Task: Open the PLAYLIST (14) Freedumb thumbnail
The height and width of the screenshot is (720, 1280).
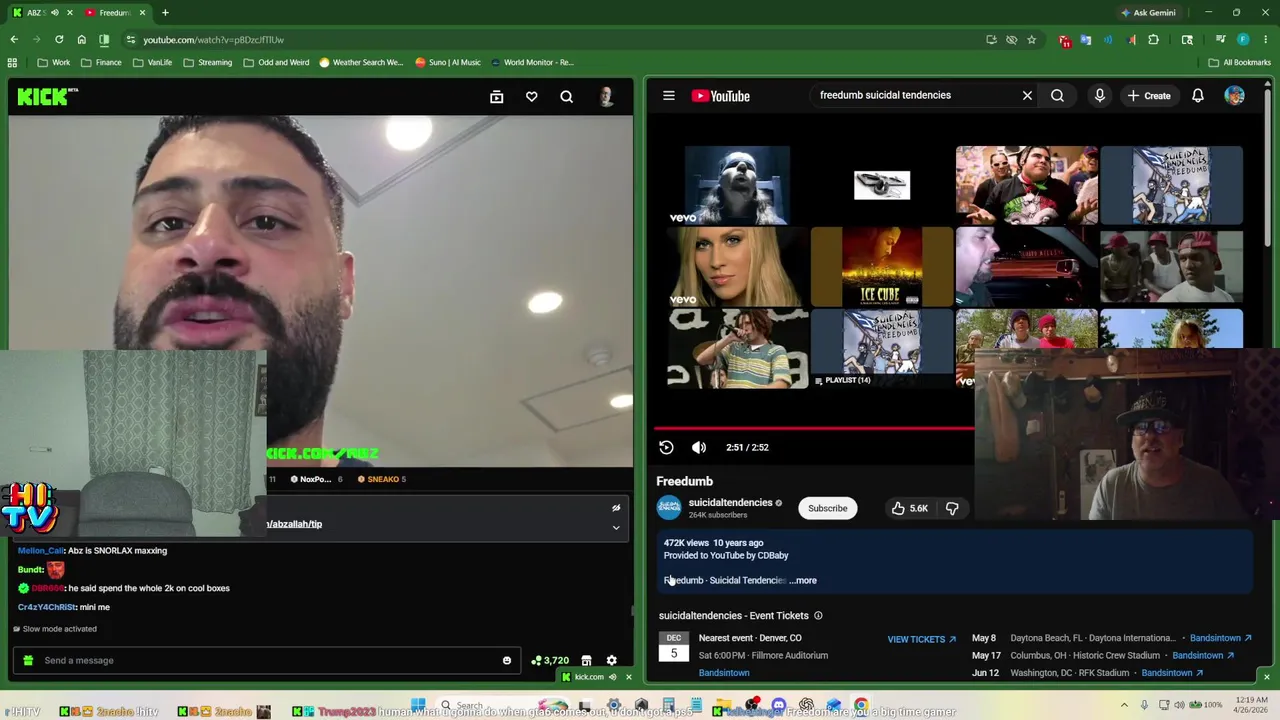Action: click(881, 348)
